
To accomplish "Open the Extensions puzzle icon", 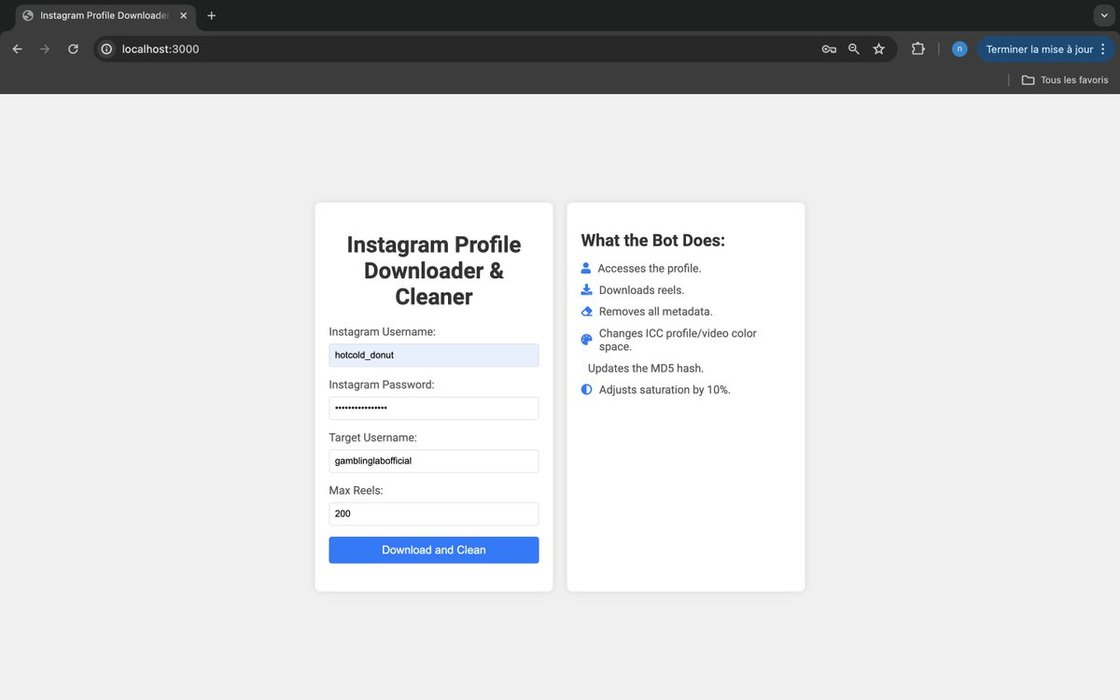I will [x=918, y=49].
